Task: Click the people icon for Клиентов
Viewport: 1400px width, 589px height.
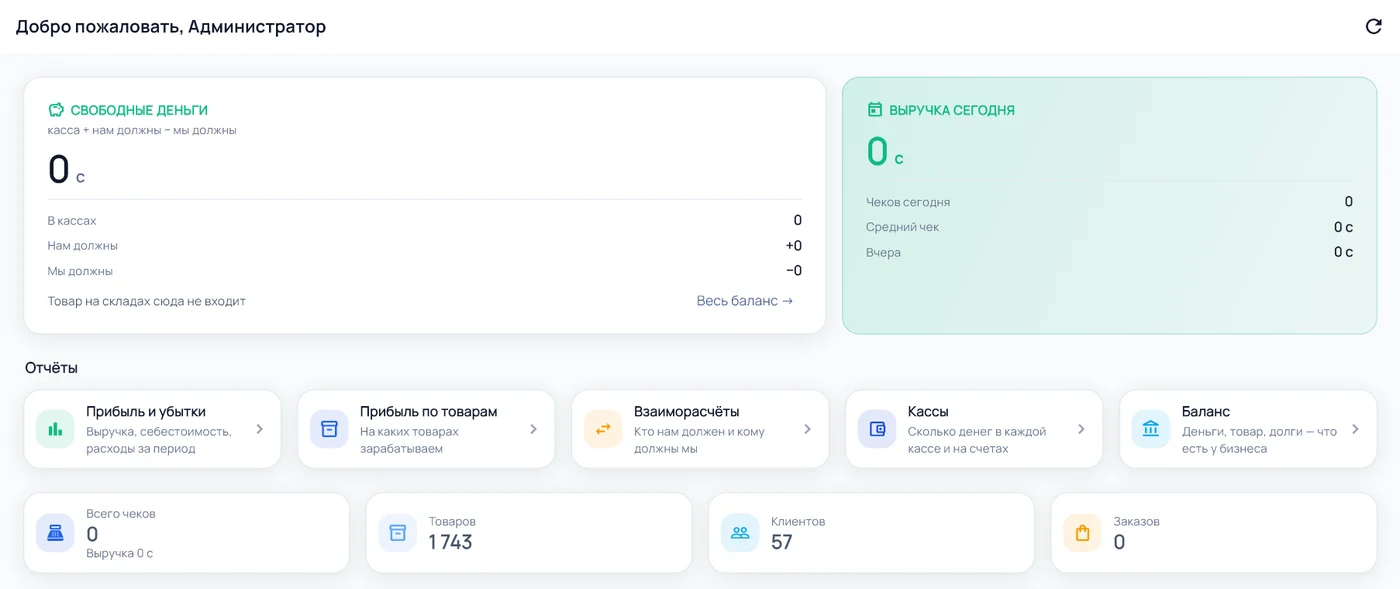Action: 740,533
